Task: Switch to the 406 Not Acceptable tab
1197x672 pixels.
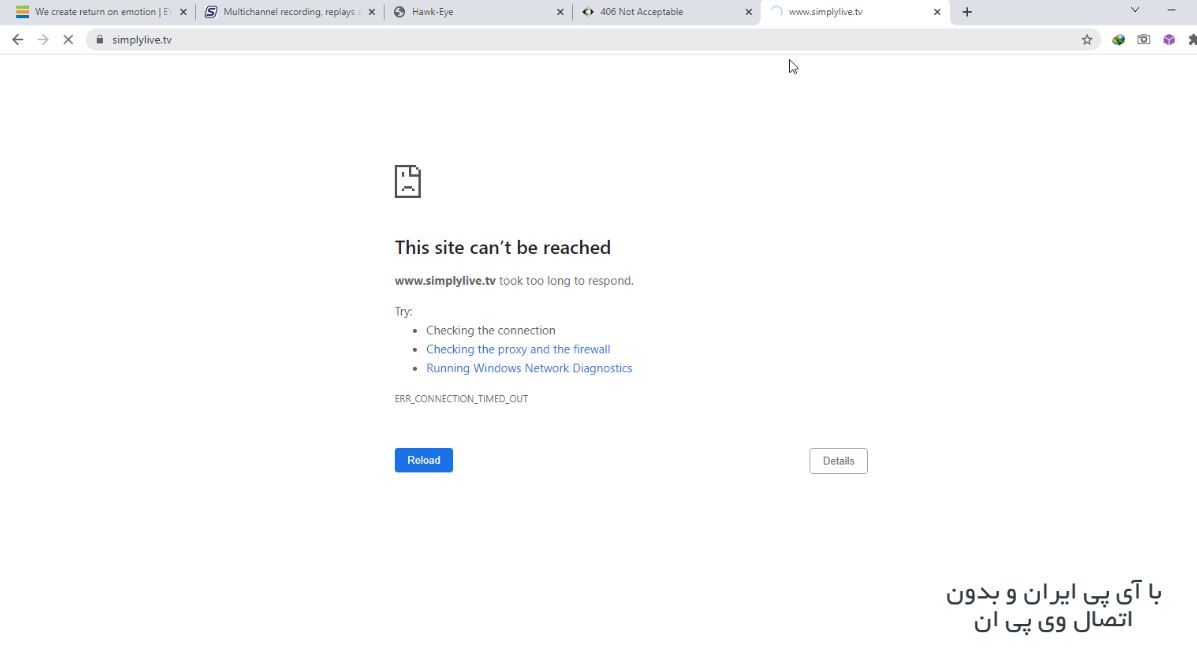Action: [665, 12]
